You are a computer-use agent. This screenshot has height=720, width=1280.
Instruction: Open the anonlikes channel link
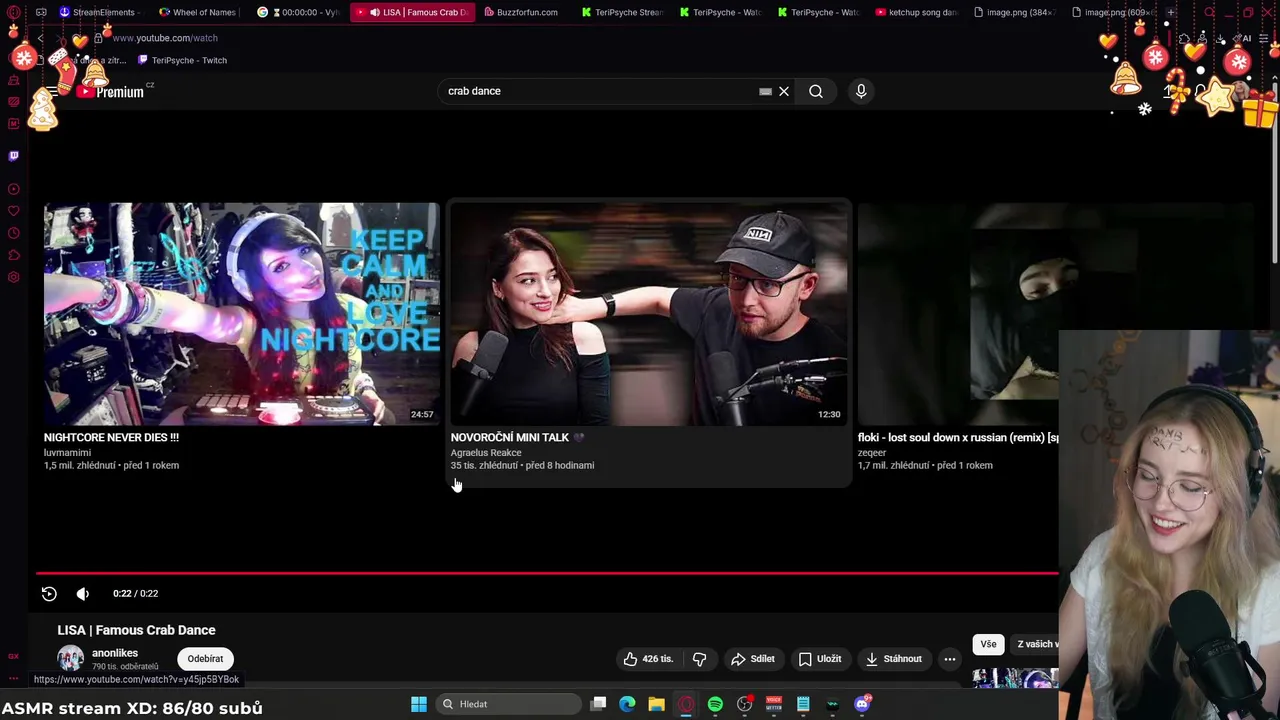coord(115,653)
